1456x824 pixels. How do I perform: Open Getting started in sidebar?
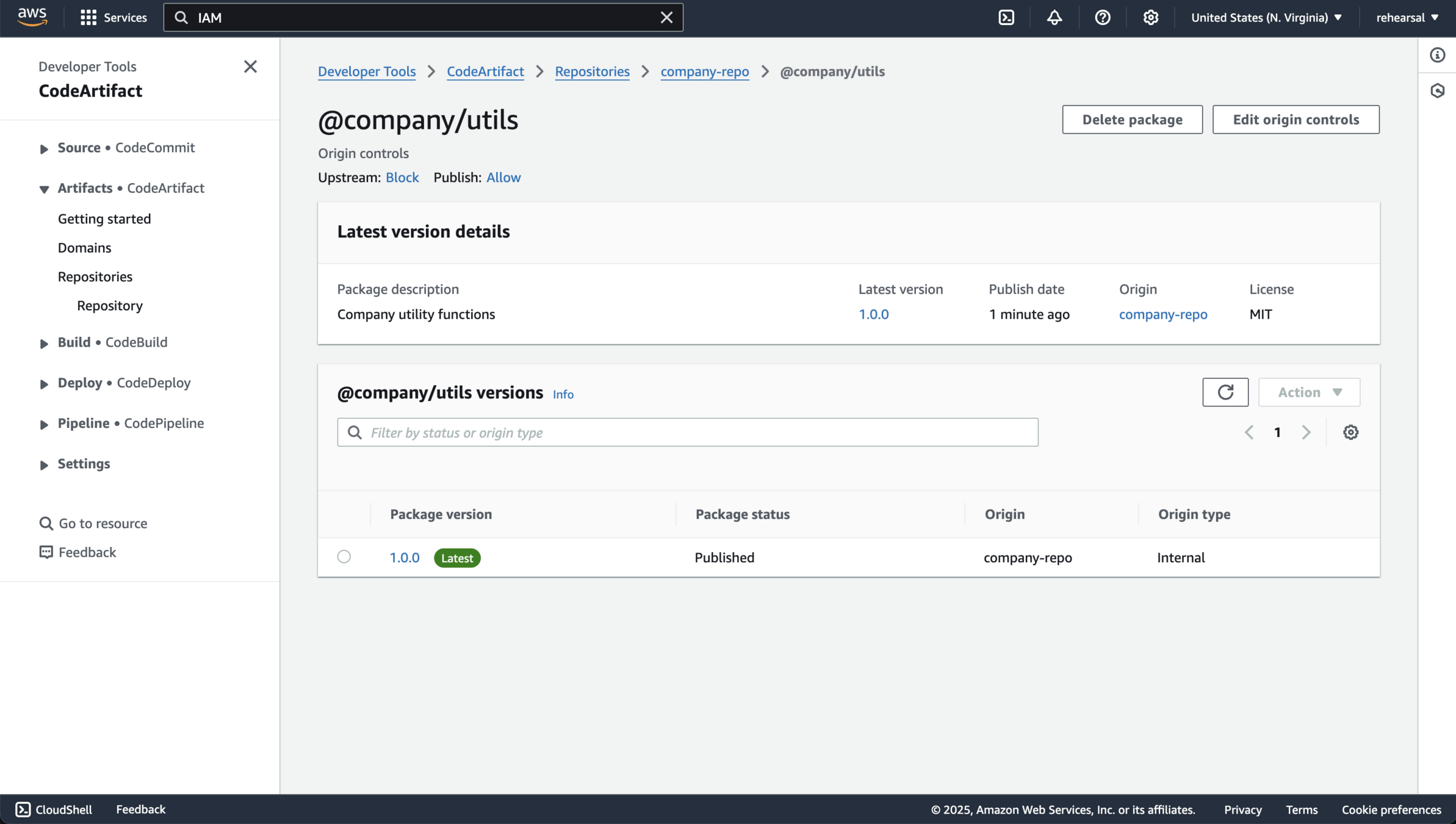coord(104,219)
